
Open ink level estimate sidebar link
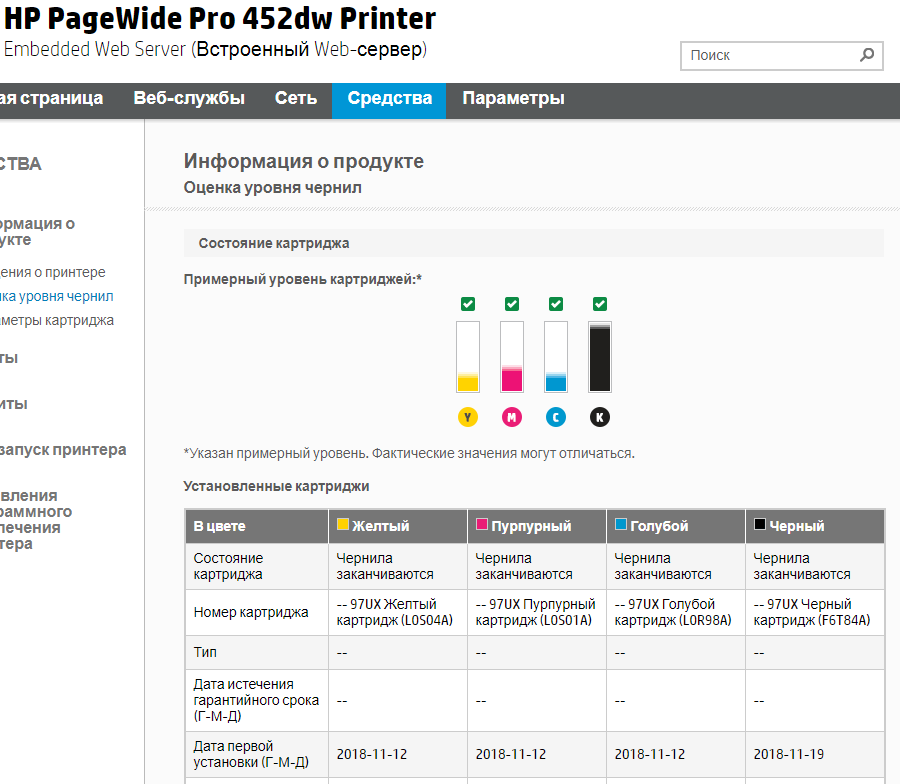56,296
